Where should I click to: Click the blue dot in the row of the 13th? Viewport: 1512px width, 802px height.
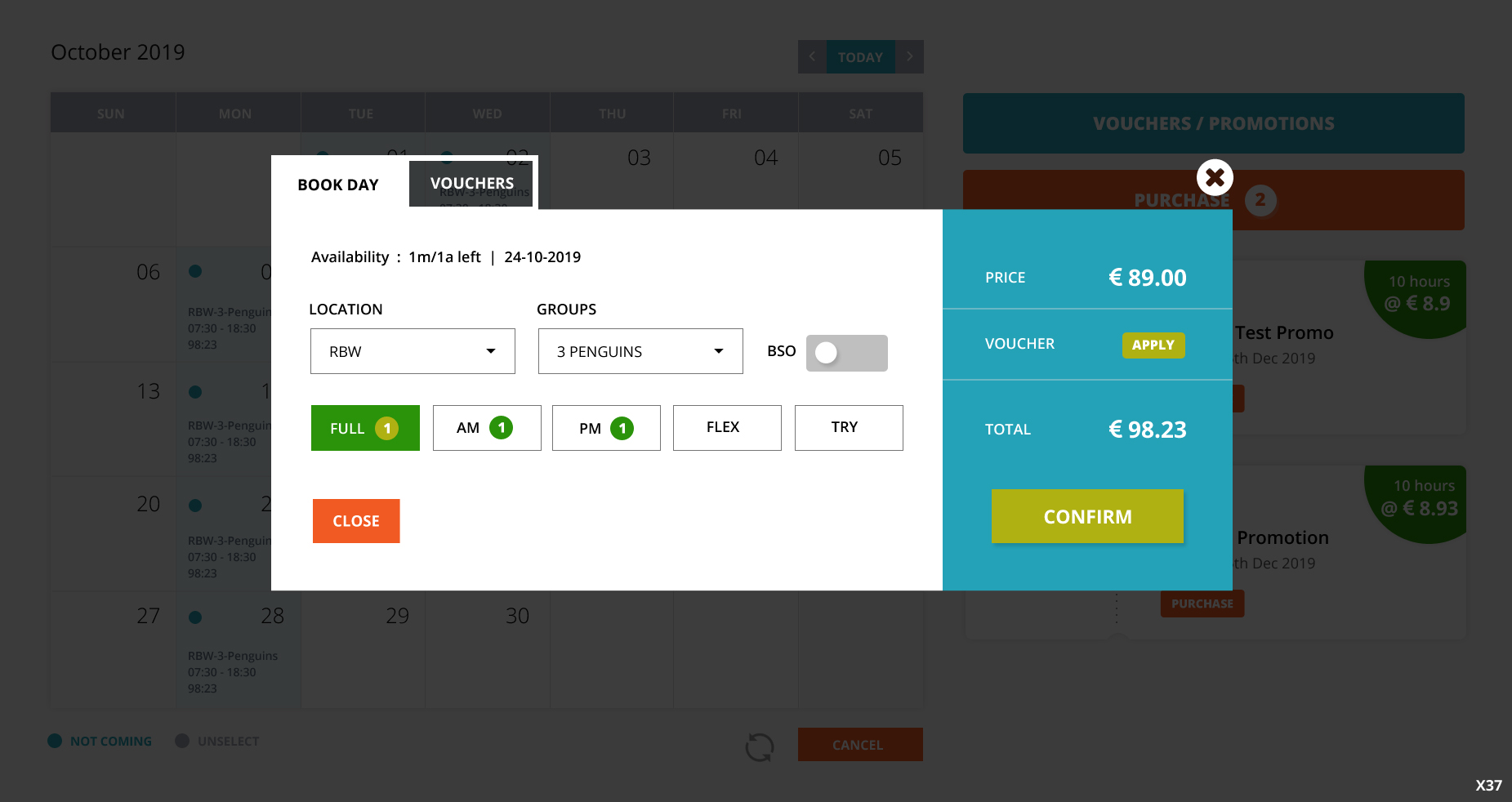(x=195, y=392)
